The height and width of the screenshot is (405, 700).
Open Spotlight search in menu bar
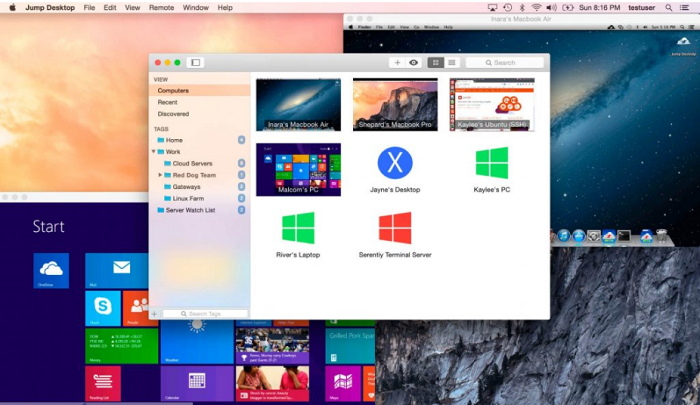click(668, 8)
